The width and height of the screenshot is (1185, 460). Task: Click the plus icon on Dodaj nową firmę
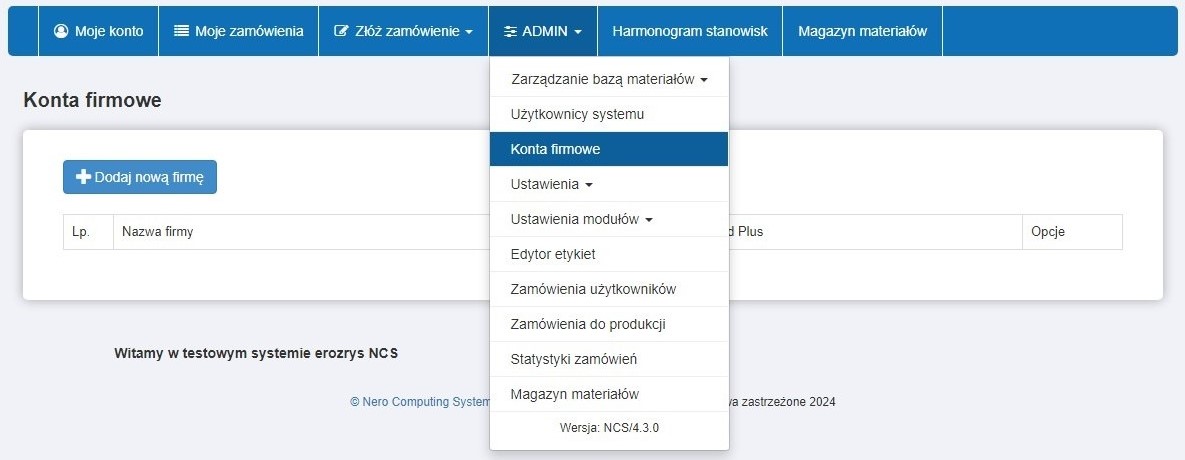[x=84, y=177]
